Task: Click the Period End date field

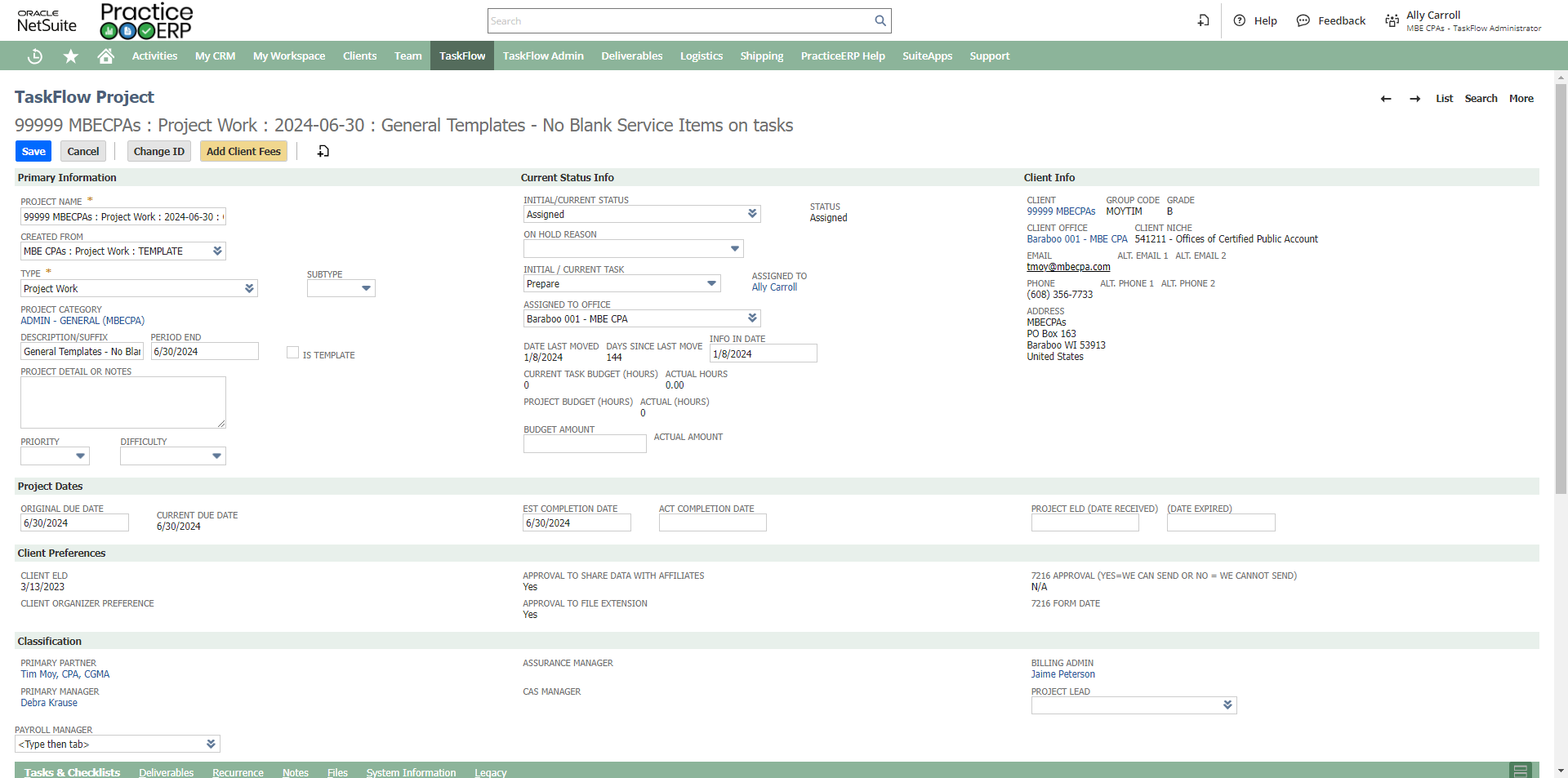Action: coord(204,352)
